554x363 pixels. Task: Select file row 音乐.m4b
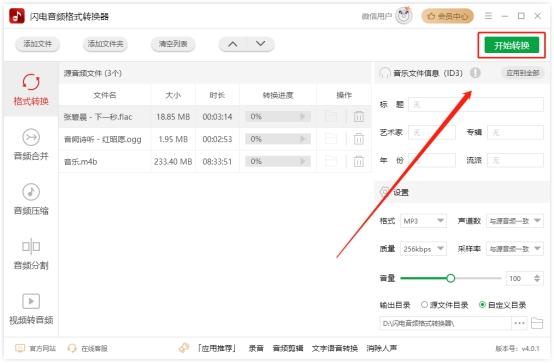(215, 162)
